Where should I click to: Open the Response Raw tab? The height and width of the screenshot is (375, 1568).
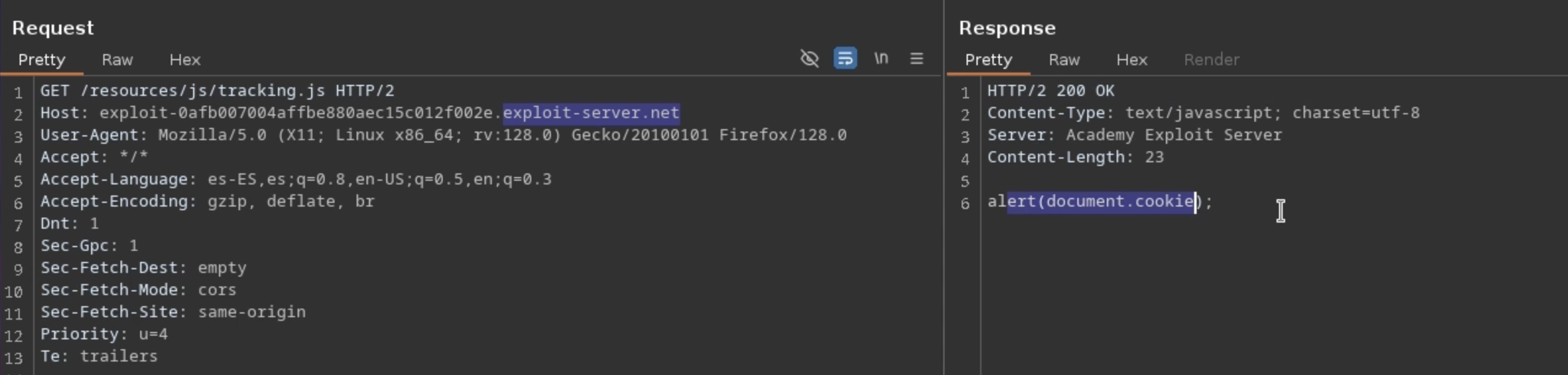[x=1064, y=60]
